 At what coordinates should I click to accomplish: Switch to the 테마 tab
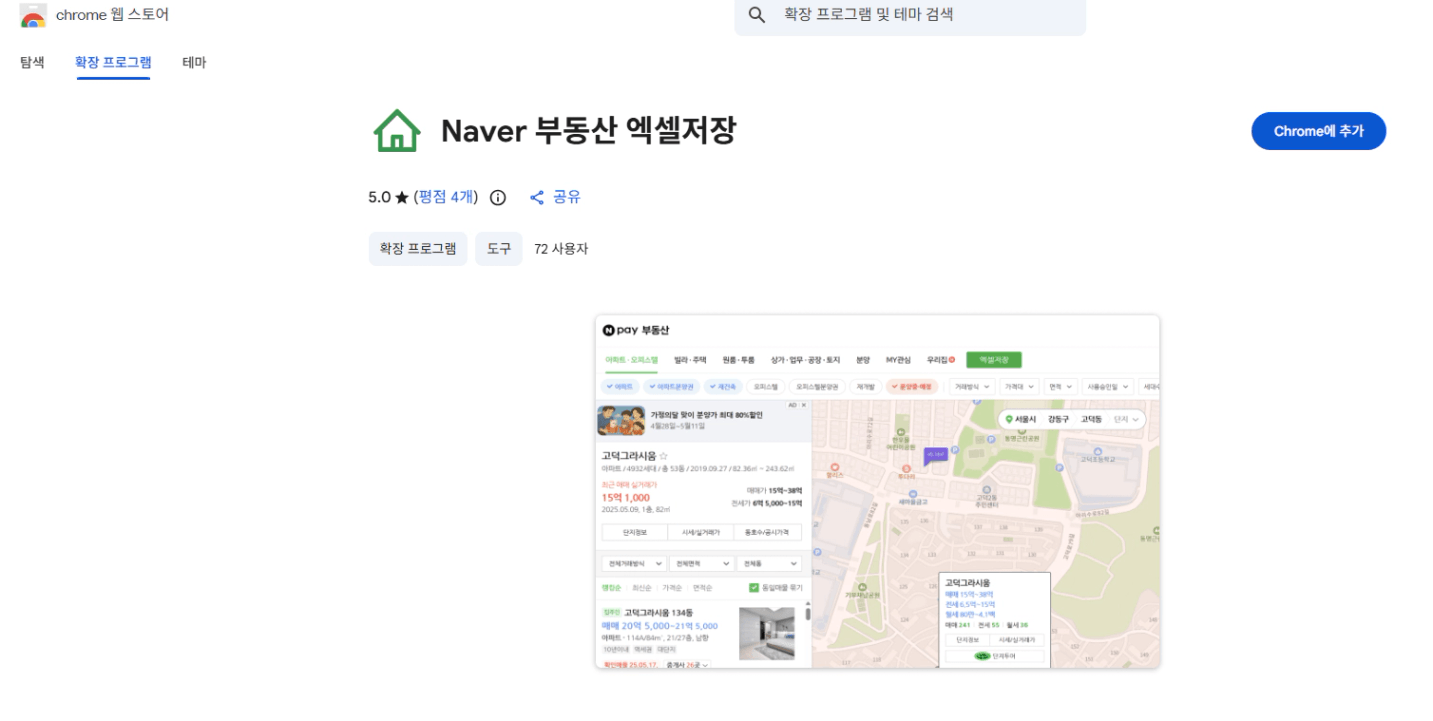(x=194, y=62)
